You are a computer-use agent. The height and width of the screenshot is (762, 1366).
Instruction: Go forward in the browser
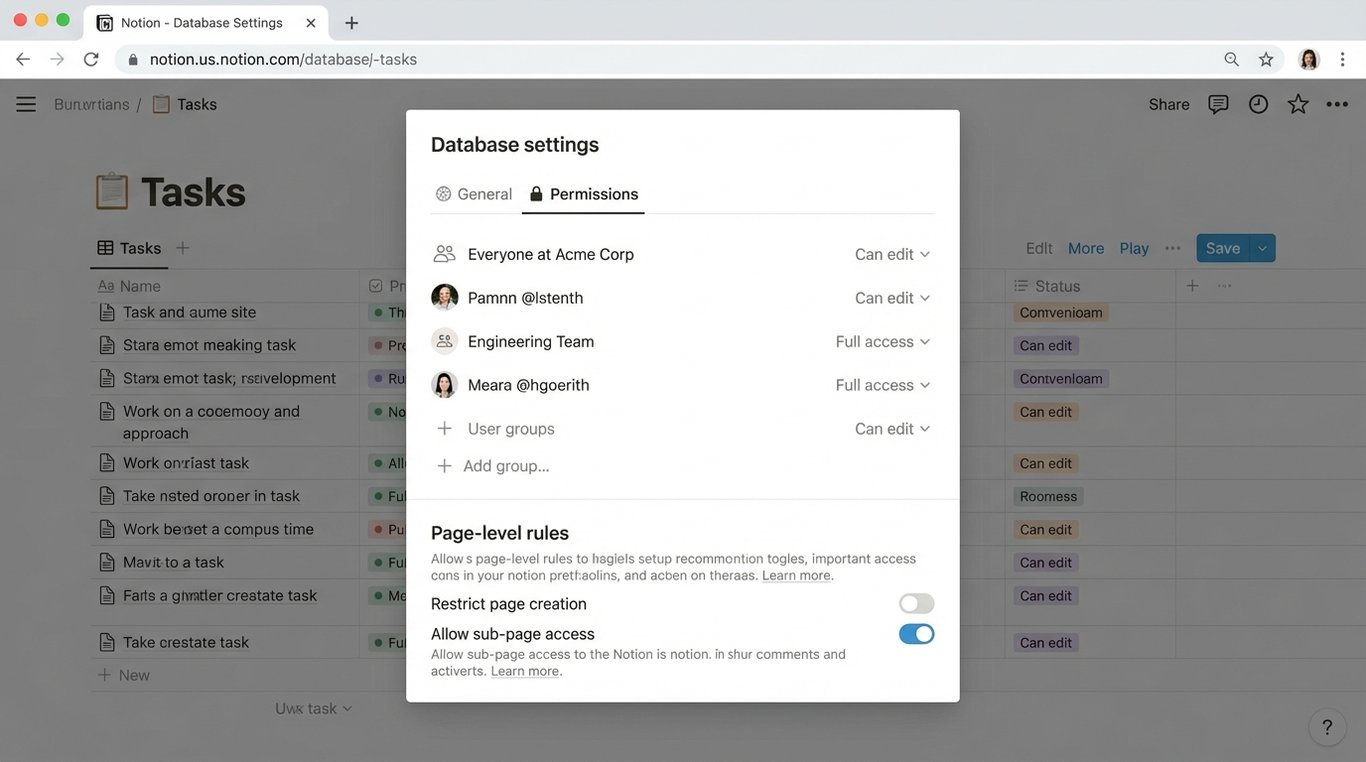57,59
